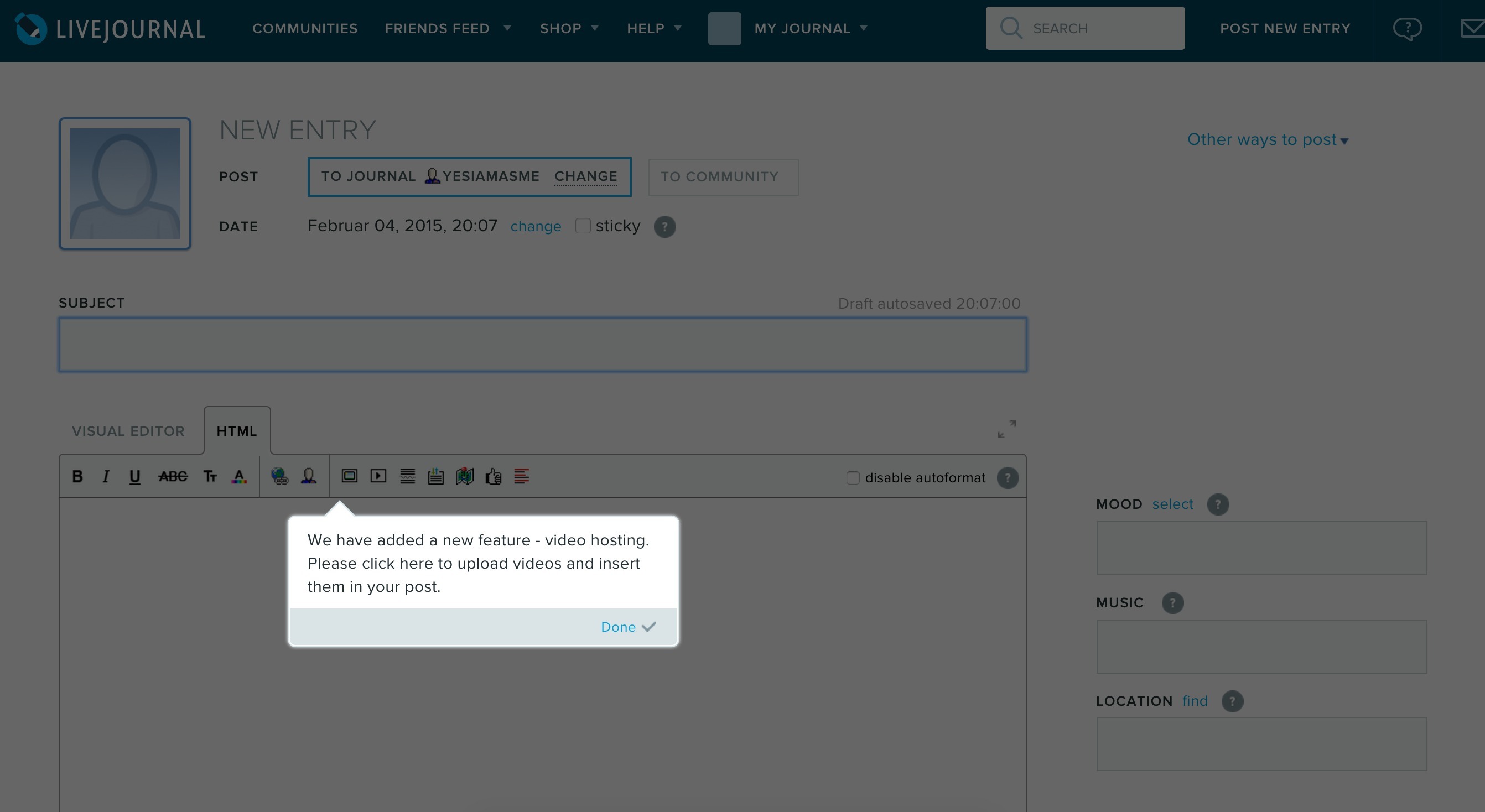Image resolution: width=1485 pixels, height=812 pixels.
Task: Open fullscreen editor with expand arrows
Action: [x=1006, y=429]
